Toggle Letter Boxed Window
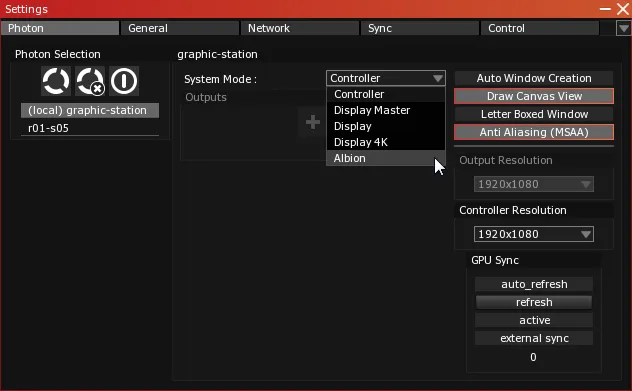The height and width of the screenshot is (391, 632). [x=534, y=114]
